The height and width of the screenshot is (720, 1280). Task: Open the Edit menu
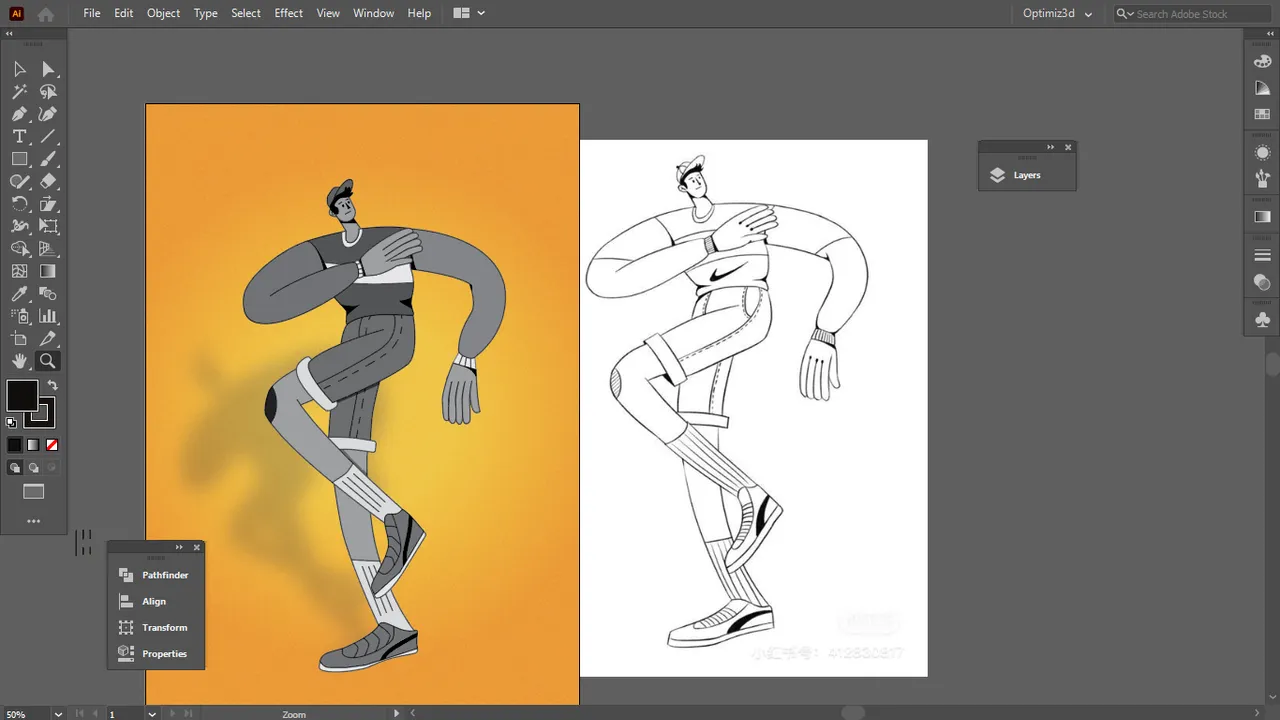pos(124,13)
